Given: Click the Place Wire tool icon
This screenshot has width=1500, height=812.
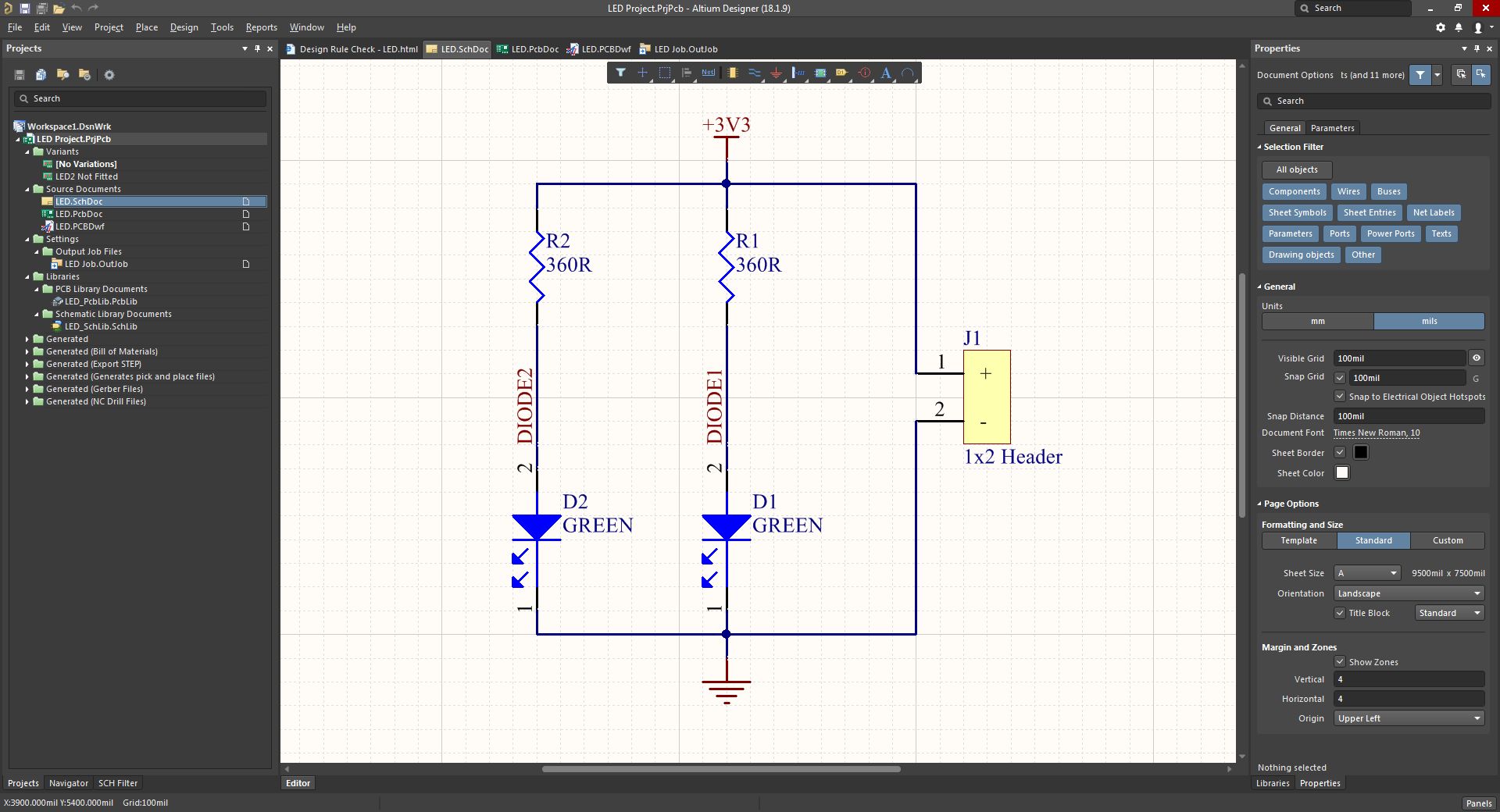Looking at the screenshot, I should pos(754,73).
